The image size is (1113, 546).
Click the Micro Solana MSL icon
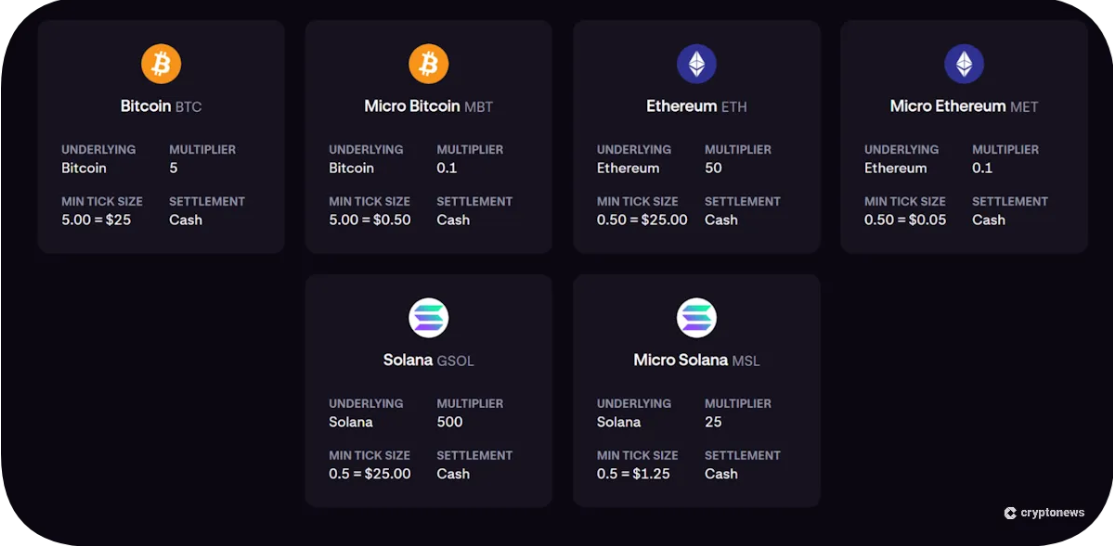coord(697,319)
